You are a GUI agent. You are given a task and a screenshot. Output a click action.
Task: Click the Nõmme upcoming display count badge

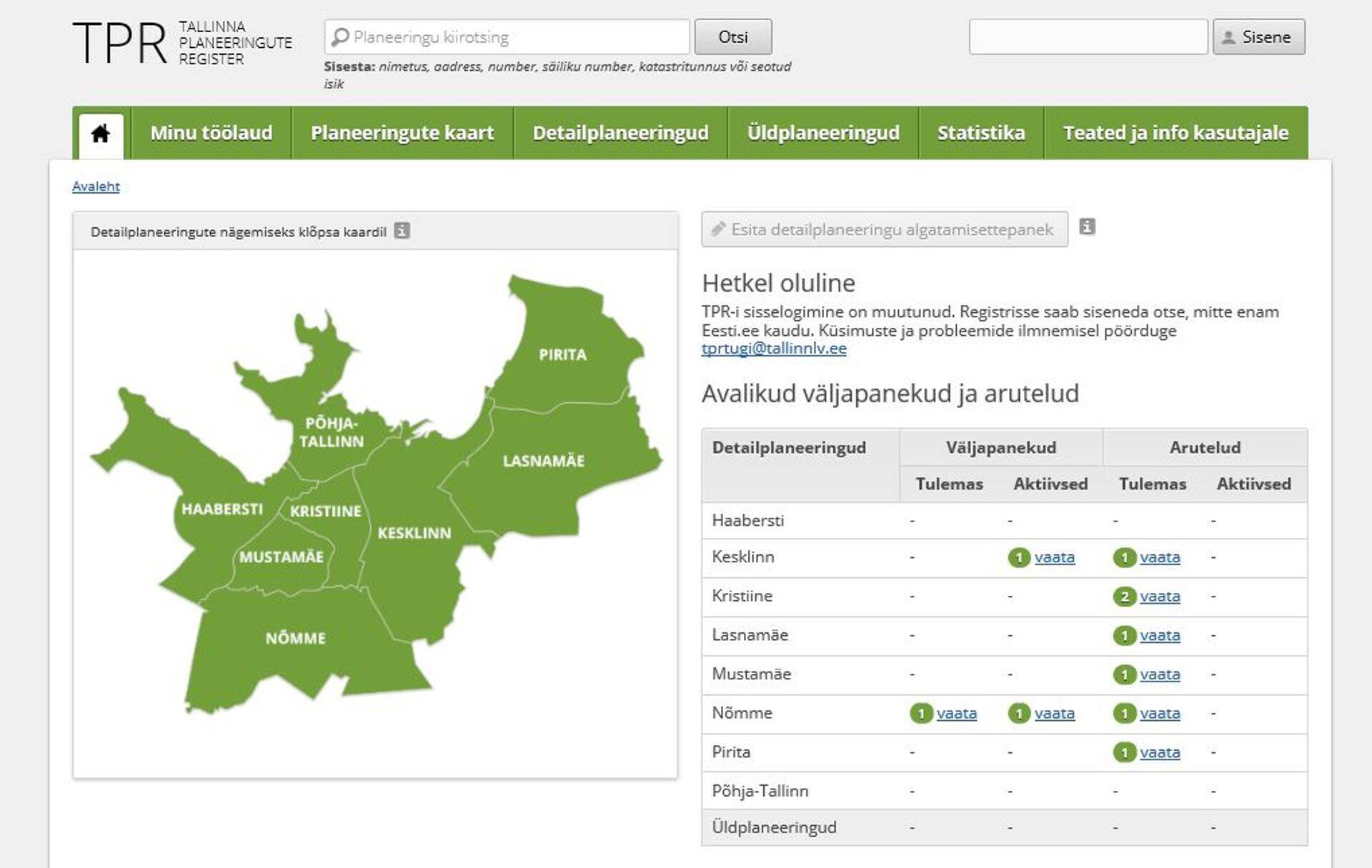[x=921, y=714]
